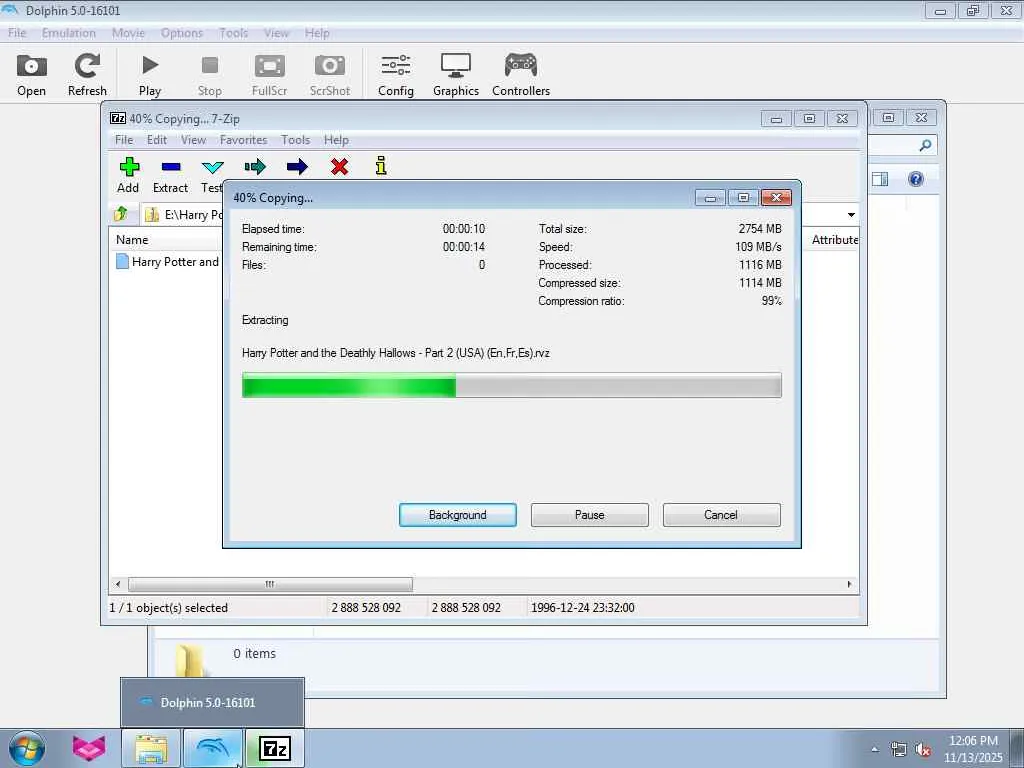This screenshot has height=768, width=1024.
Task: Click the Attributes column header in 7-Zip
Action: click(834, 240)
